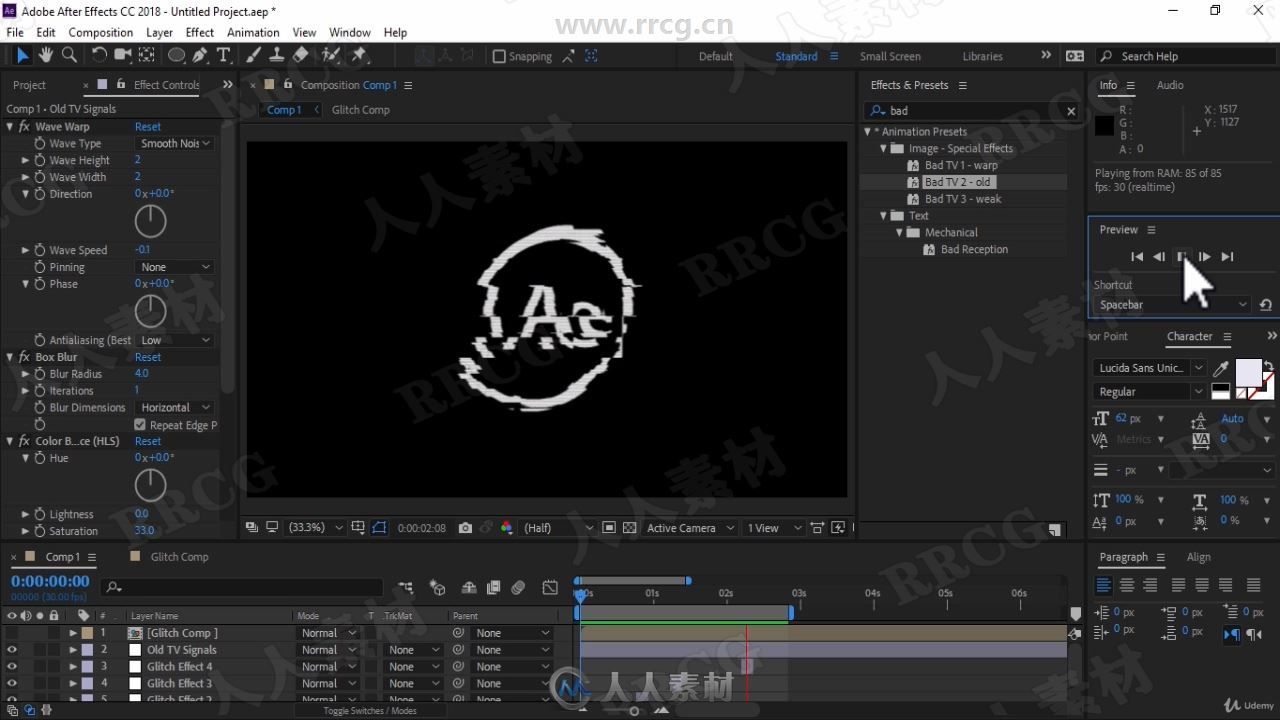
Task: Toggle Repeat Edge Pixels checkbox
Action: [x=140, y=425]
